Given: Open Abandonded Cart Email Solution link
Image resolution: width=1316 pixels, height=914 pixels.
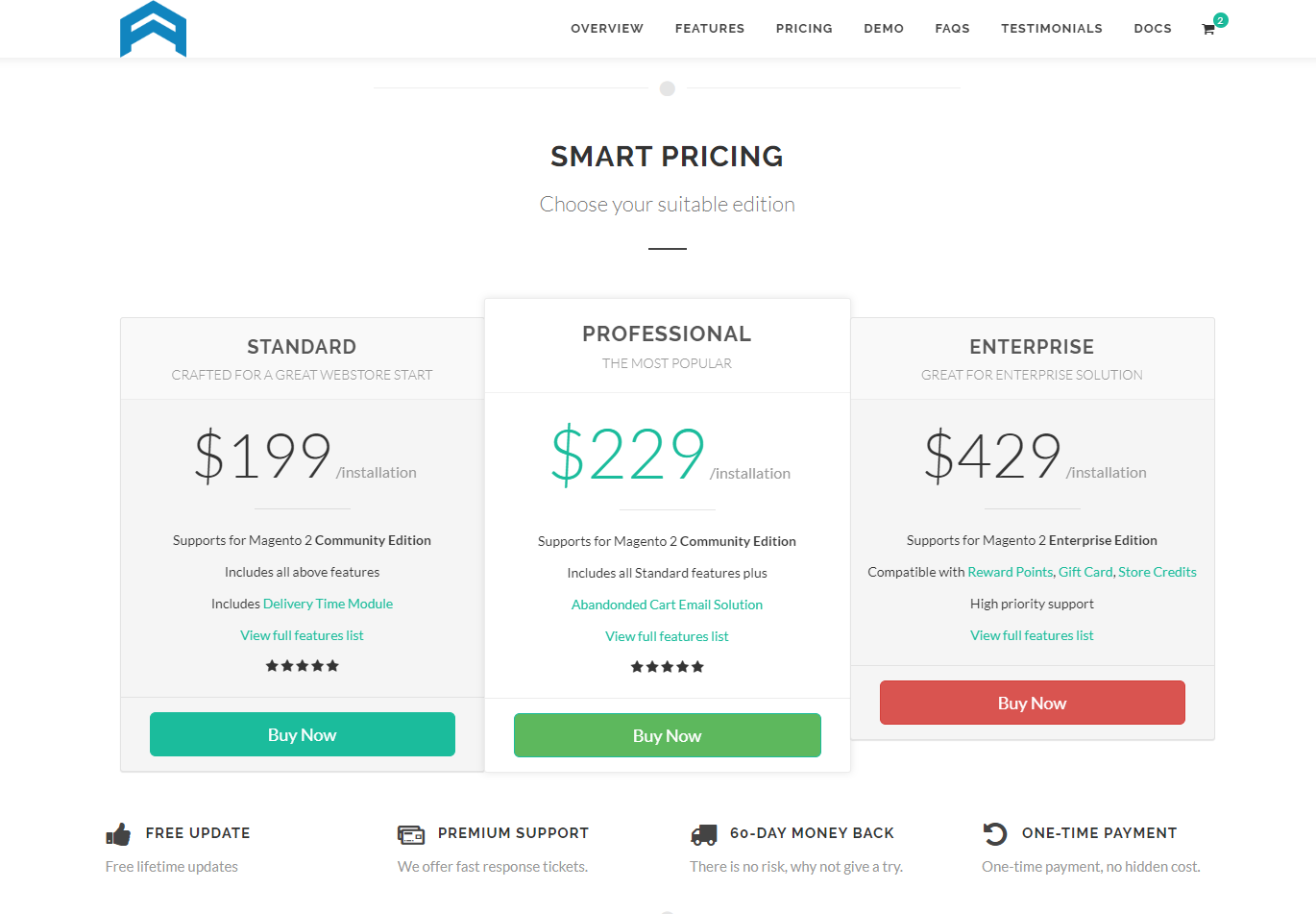Looking at the screenshot, I should coord(668,605).
